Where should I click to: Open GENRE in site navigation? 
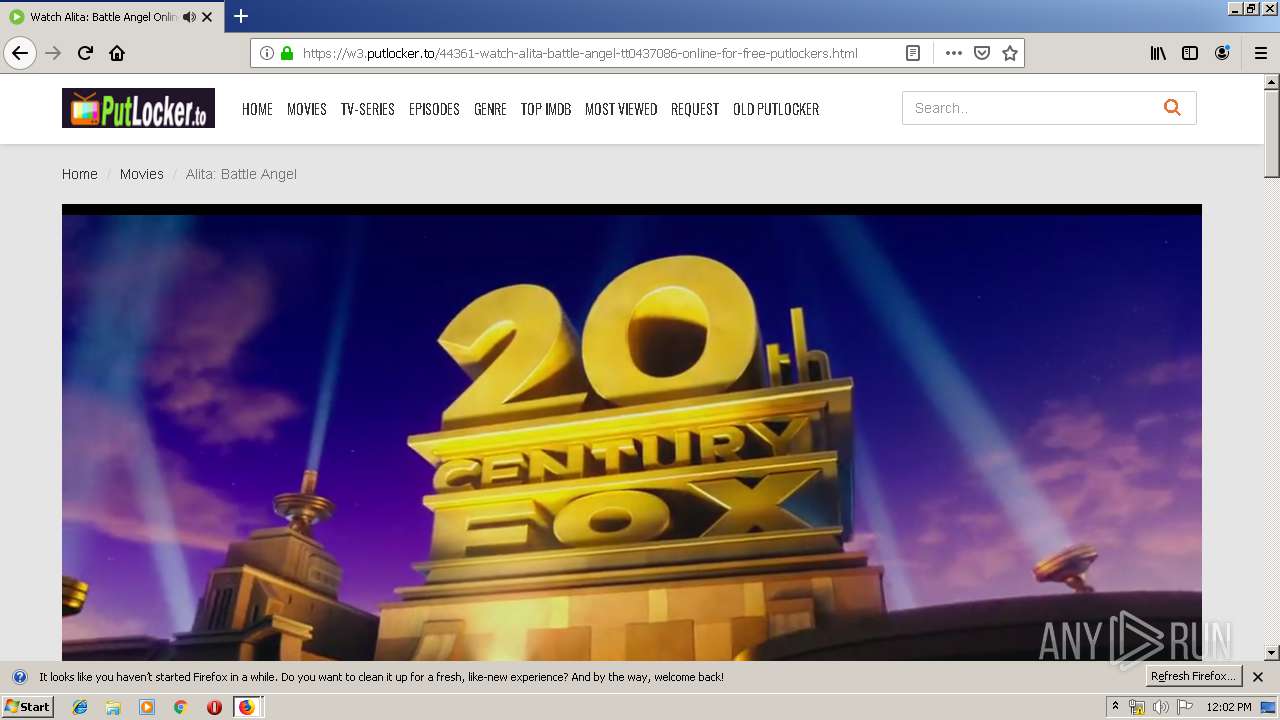[490, 109]
